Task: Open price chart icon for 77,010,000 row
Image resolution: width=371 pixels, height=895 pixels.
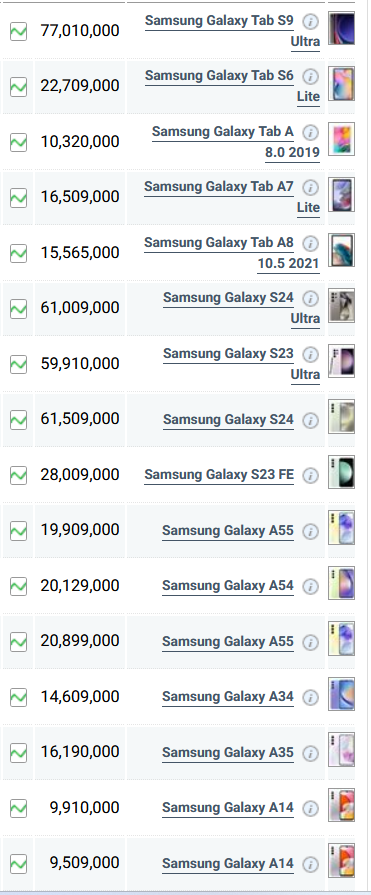Action: click(x=18, y=31)
